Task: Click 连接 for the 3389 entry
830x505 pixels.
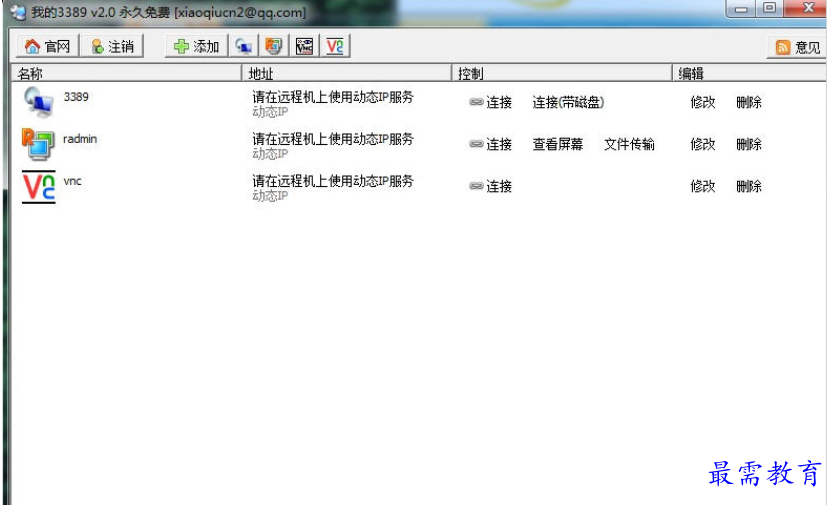Action: coord(491,102)
